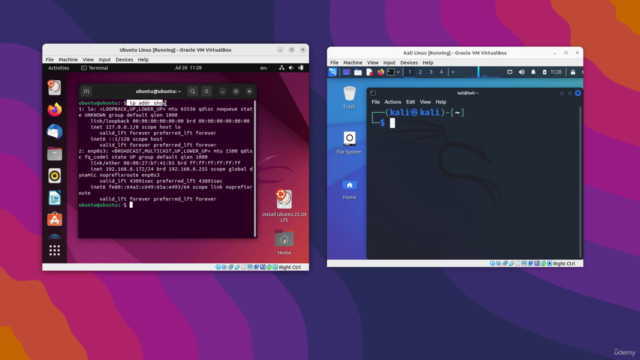The image size is (640, 360).
Task: Open Thunderbird mail in Ubuntu dock
Action: [55, 131]
